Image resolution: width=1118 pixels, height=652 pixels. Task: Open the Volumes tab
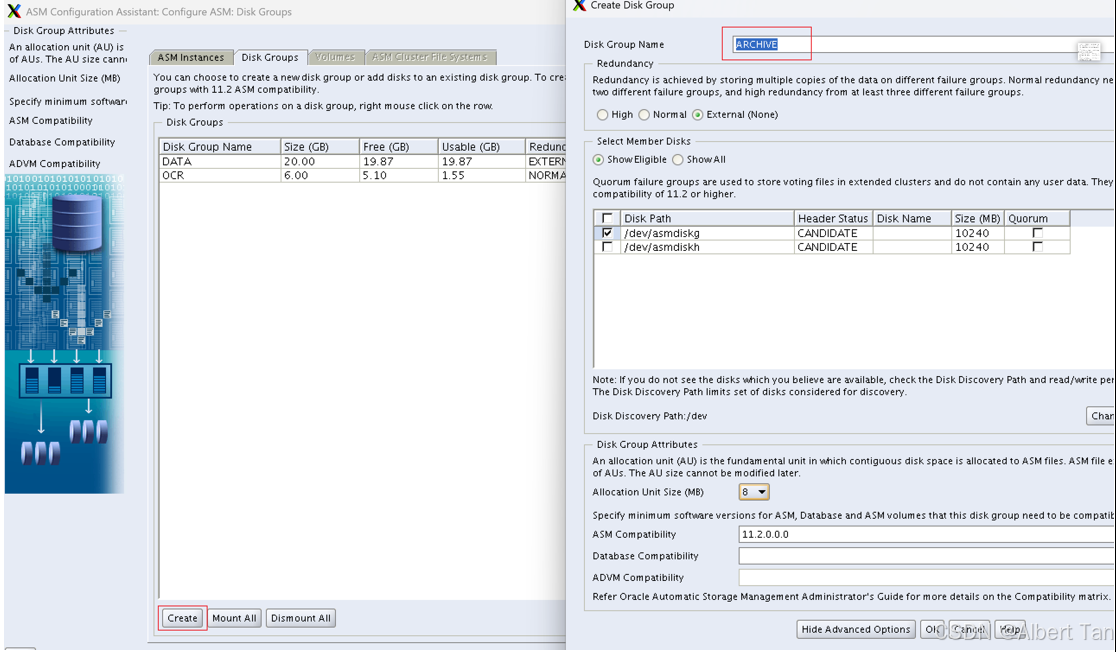[335, 57]
